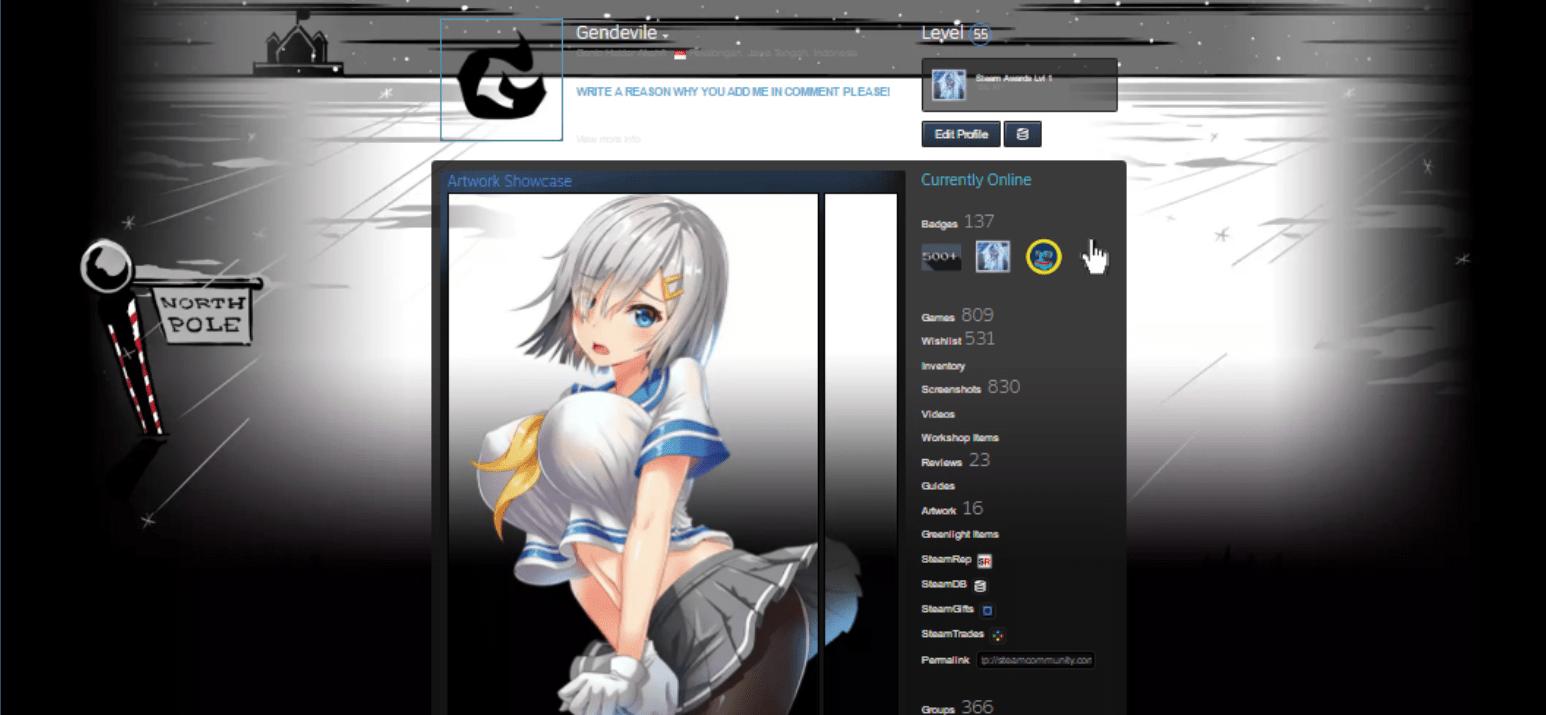Screen dimensions: 1546x715
Task: Expand the Gendevile username dropdown arrow
Action: pyautogui.click(x=665, y=37)
